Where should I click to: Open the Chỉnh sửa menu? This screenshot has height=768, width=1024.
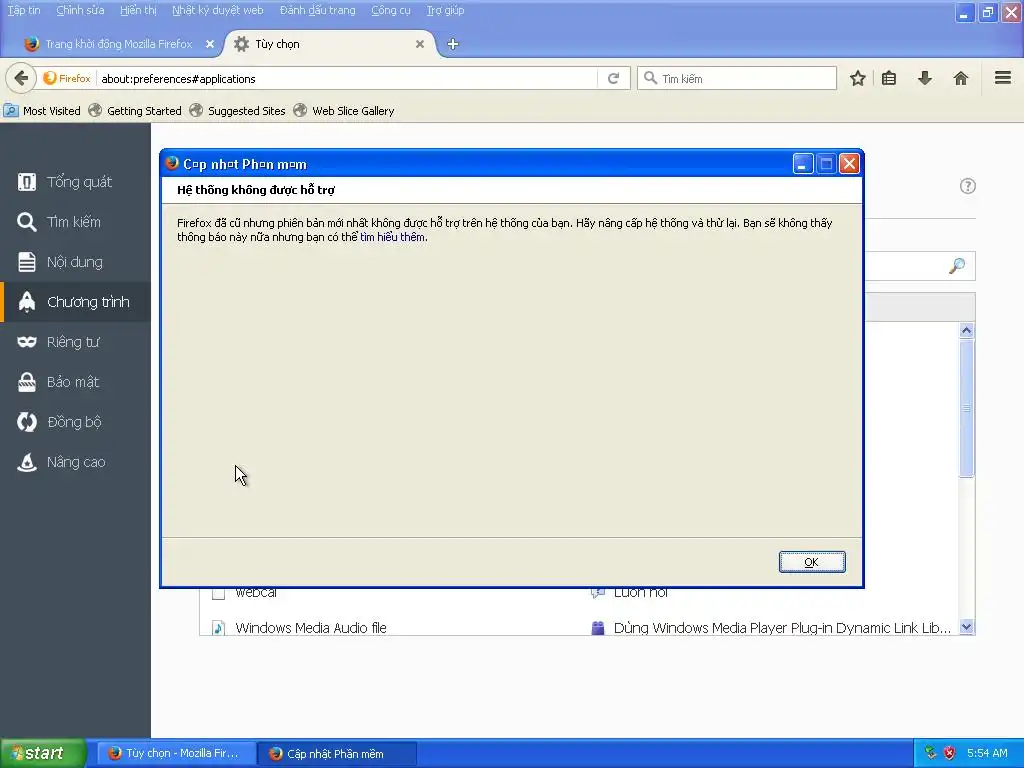pos(80,10)
